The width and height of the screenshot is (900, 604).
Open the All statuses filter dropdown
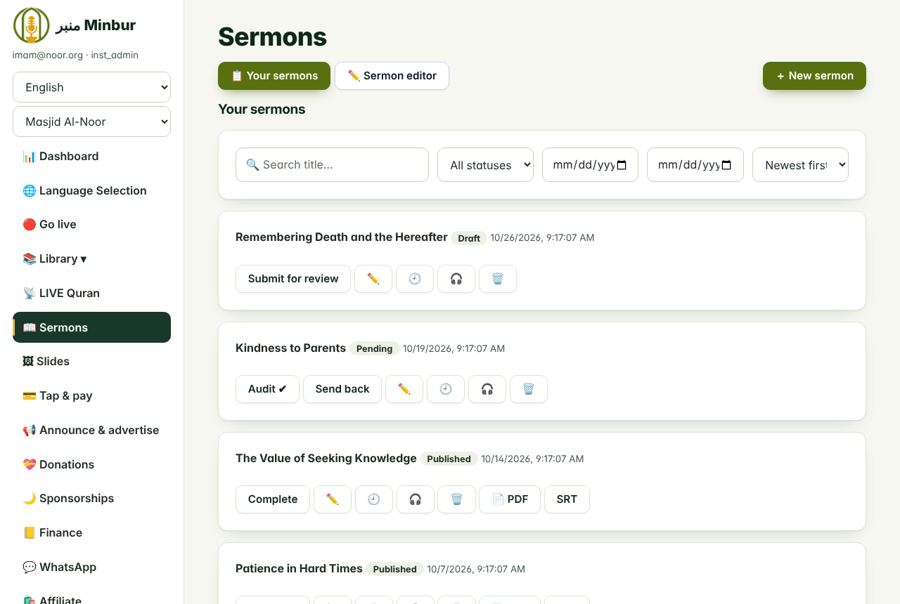click(486, 165)
